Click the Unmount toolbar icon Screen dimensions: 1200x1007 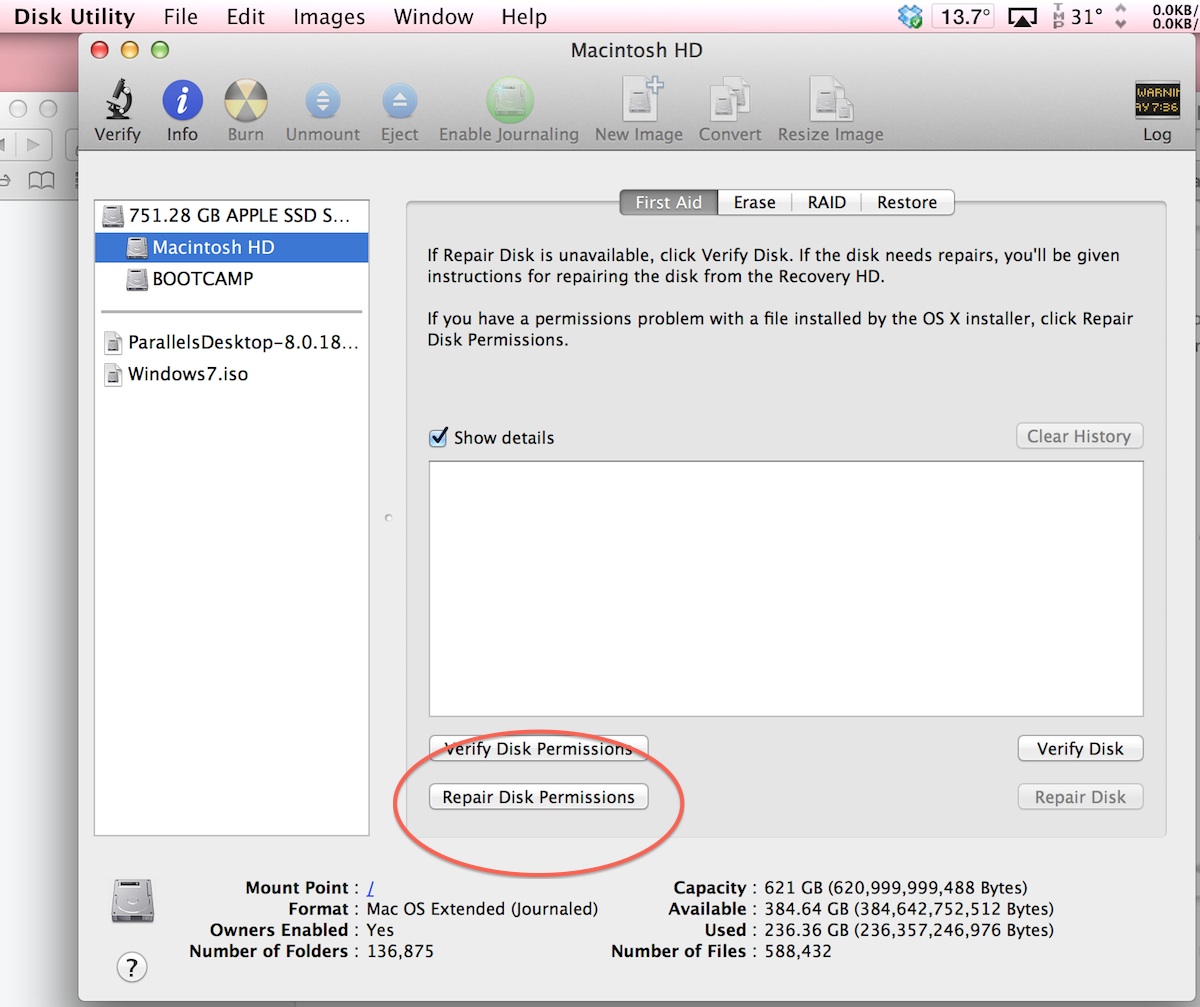[322, 100]
